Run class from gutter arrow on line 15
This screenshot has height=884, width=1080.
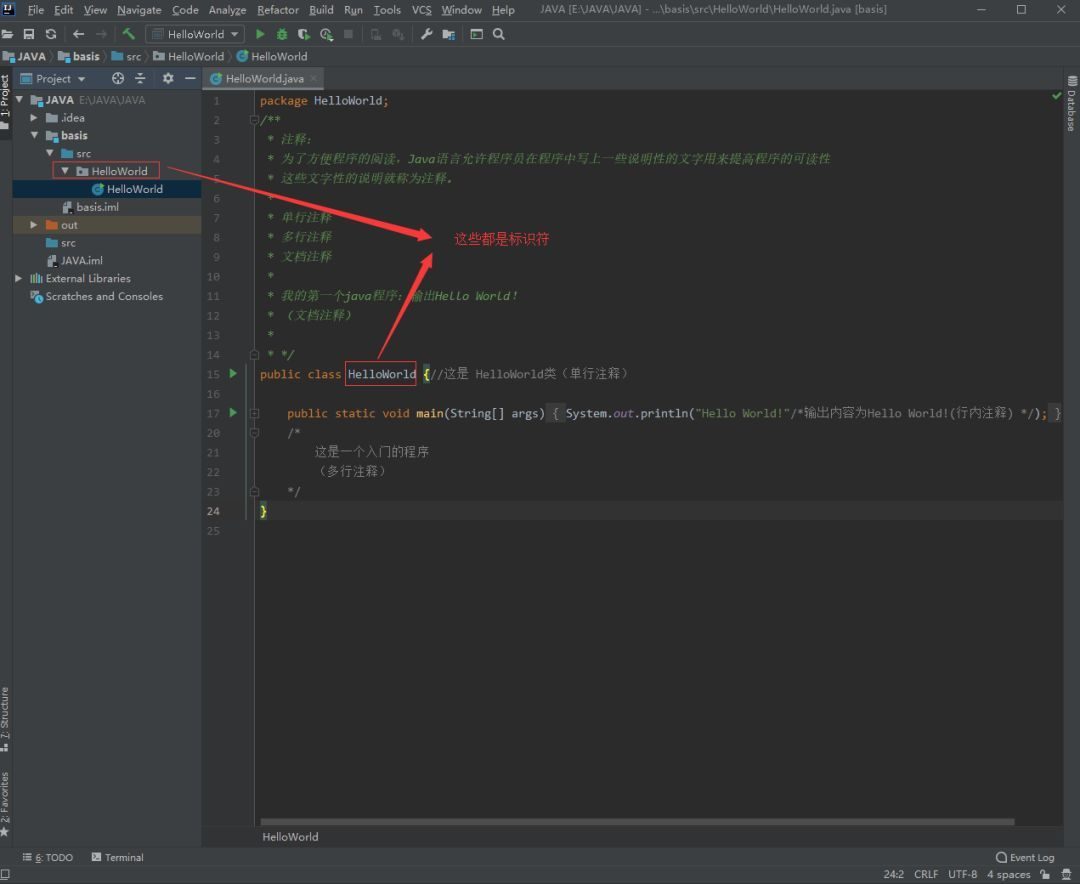(233, 374)
